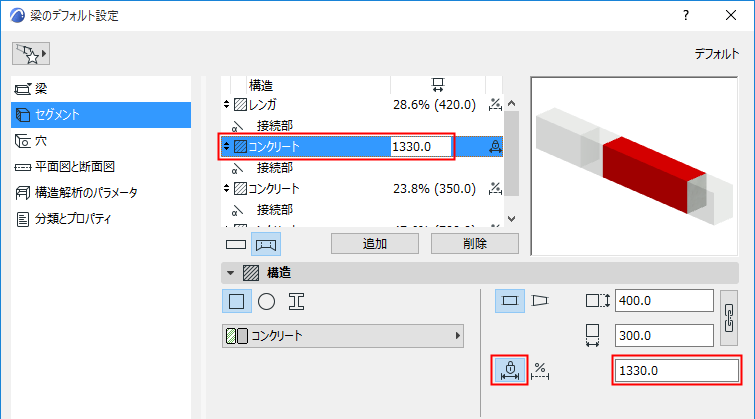
Task: Click the 削除 button
Action: click(x=475, y=244)
